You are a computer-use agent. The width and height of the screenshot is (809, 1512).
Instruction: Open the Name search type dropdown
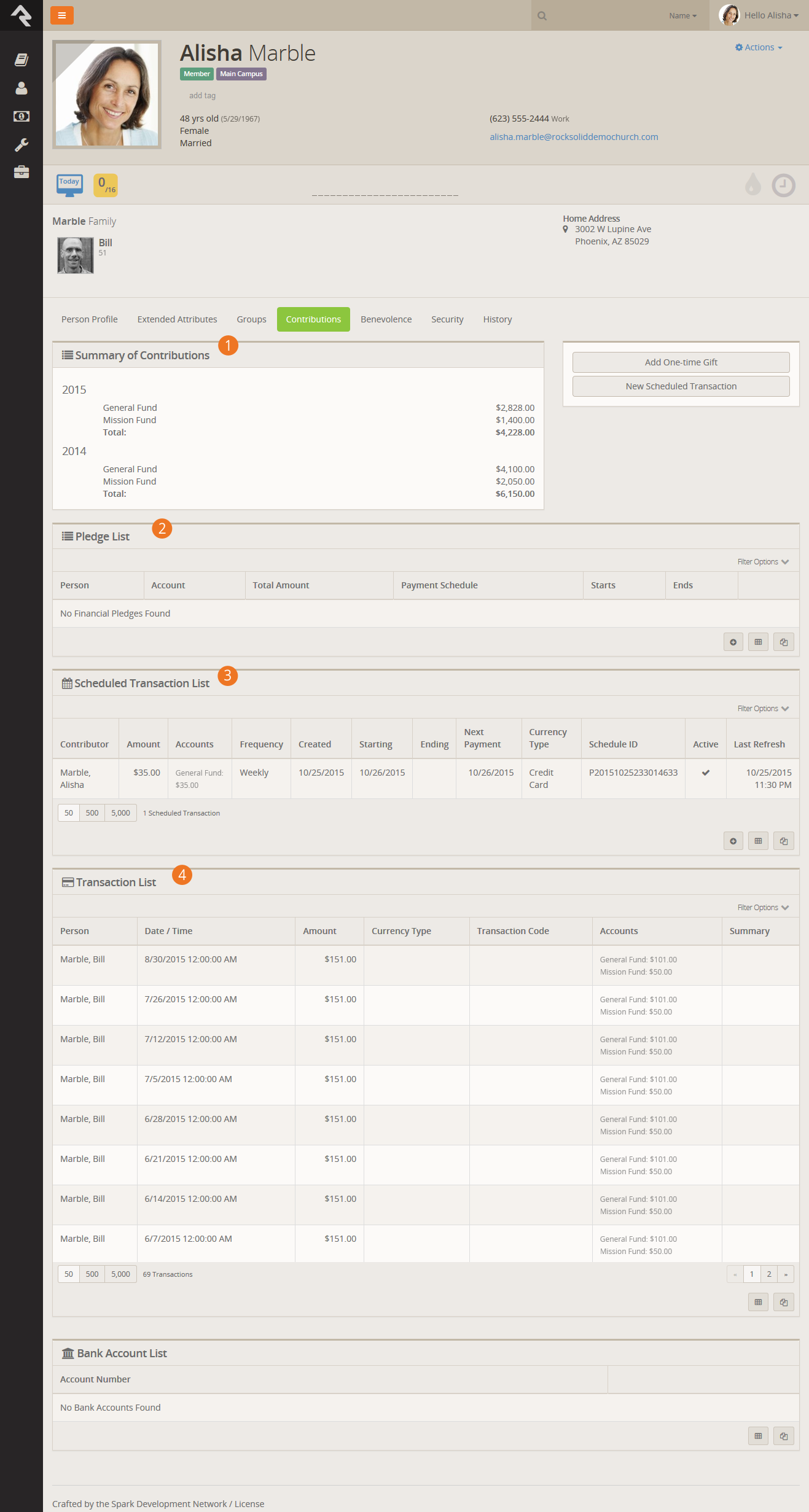click(682, 16)
